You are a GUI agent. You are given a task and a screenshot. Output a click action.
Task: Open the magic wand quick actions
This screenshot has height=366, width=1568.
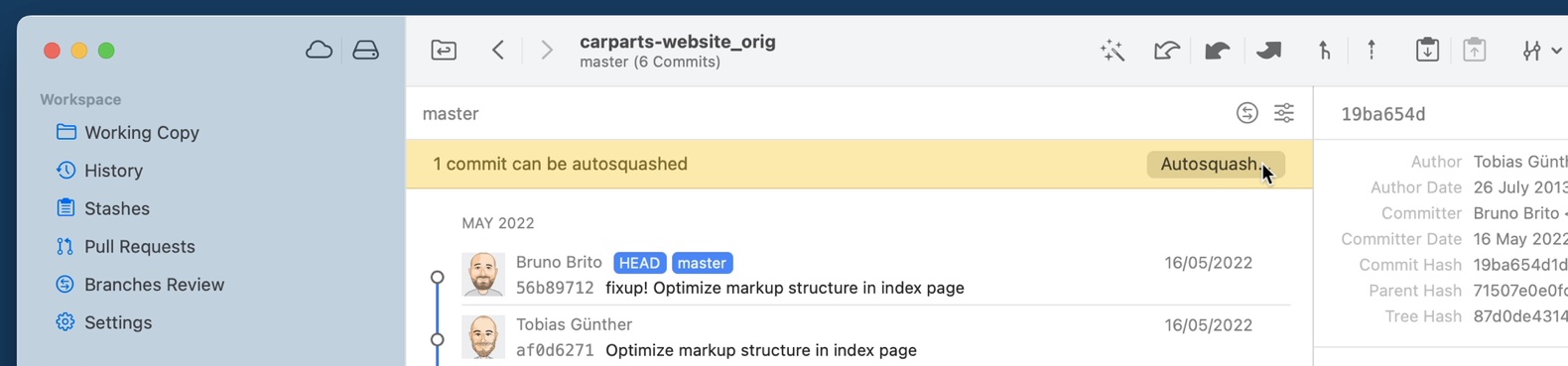coord(1112,51)
